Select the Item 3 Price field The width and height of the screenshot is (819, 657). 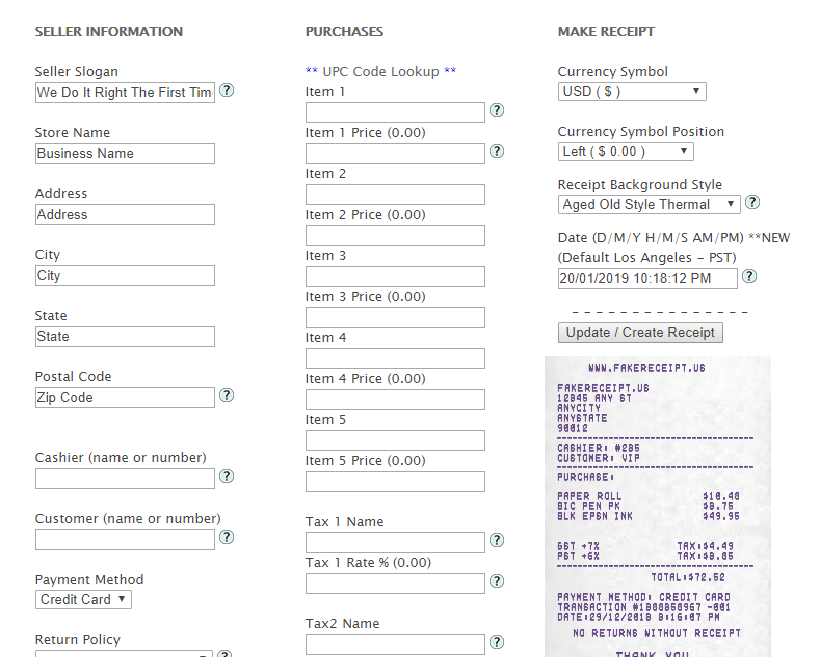[395, 318]
